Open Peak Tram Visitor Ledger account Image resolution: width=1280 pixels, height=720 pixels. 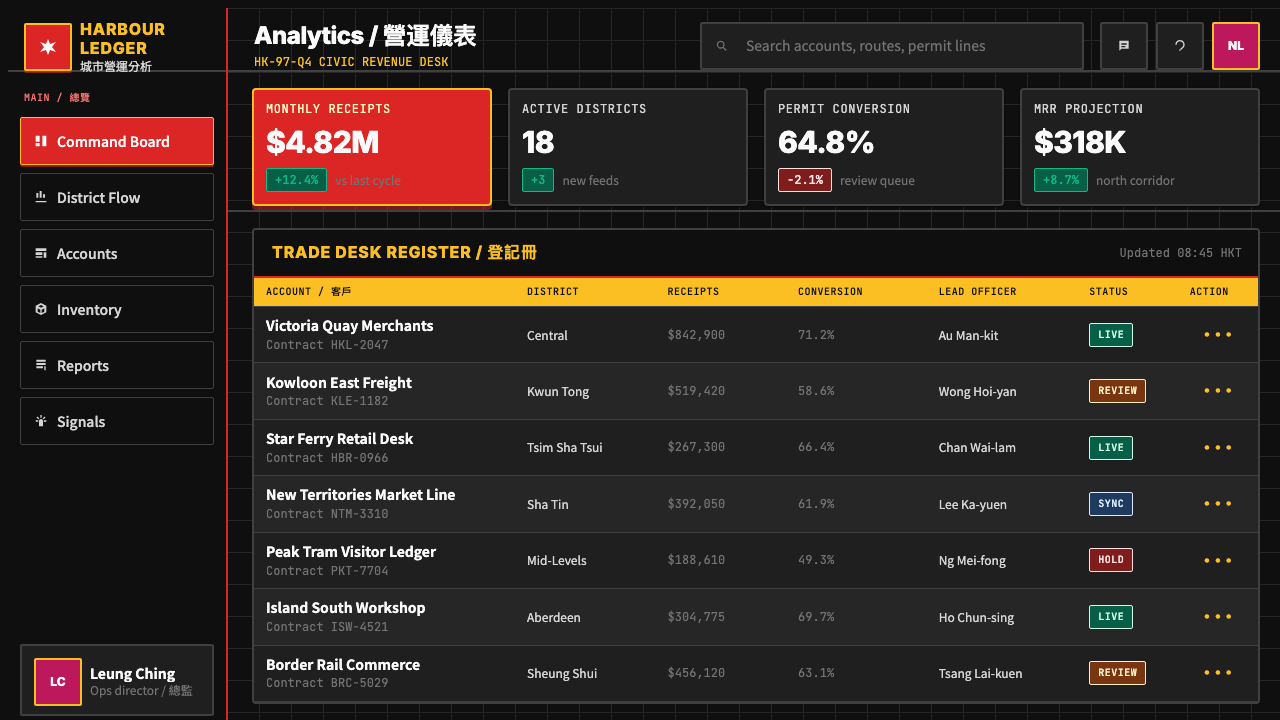click(351, 552)
